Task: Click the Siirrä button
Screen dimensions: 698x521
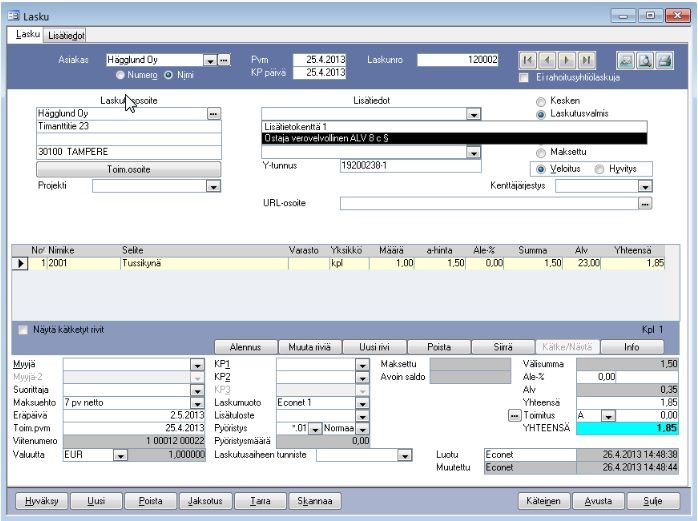Action: [x=503, y=347]
